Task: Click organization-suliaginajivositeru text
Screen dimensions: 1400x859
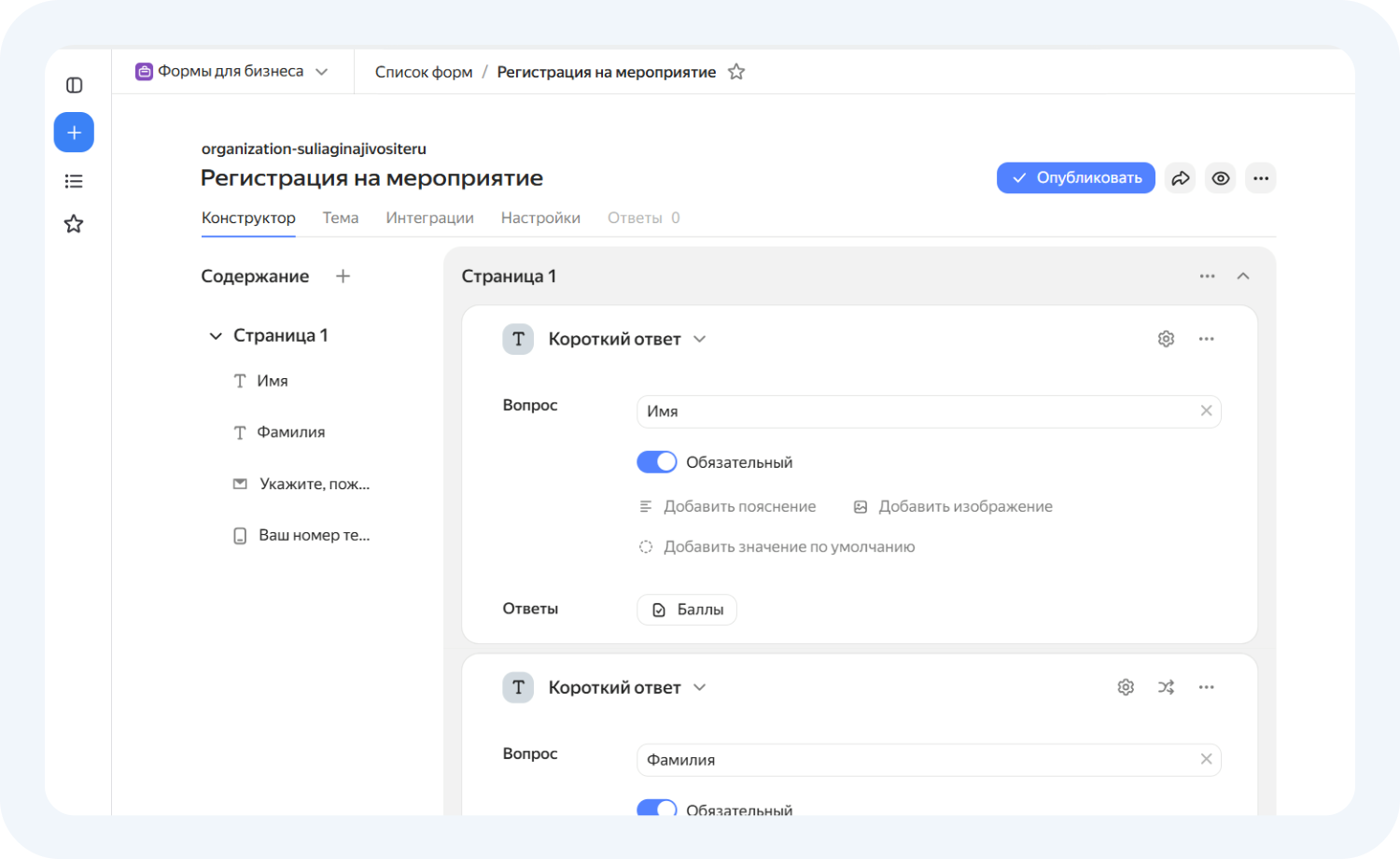Action: 314,148
